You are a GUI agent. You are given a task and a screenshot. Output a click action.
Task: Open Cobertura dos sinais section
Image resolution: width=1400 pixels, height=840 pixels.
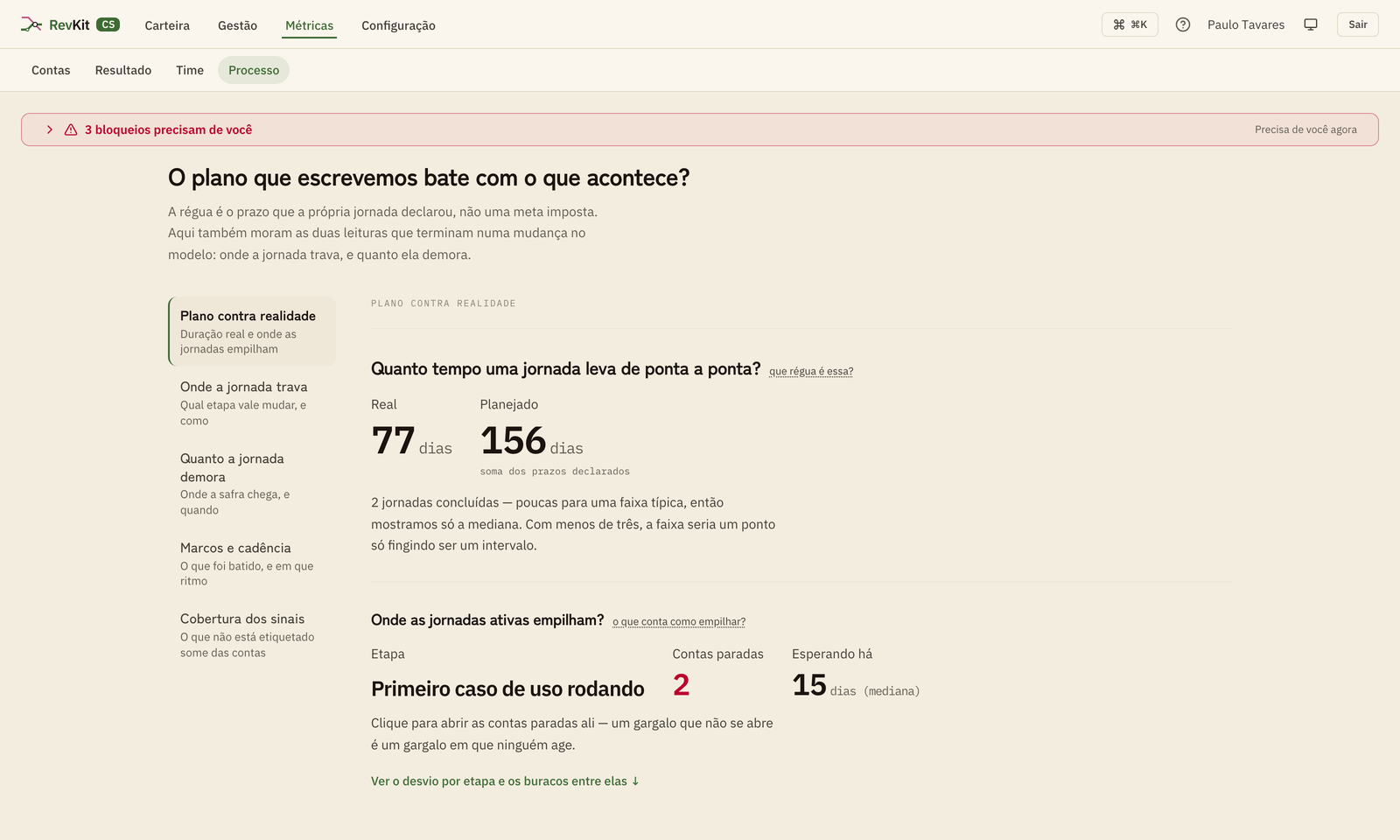[x=252, y=634]
